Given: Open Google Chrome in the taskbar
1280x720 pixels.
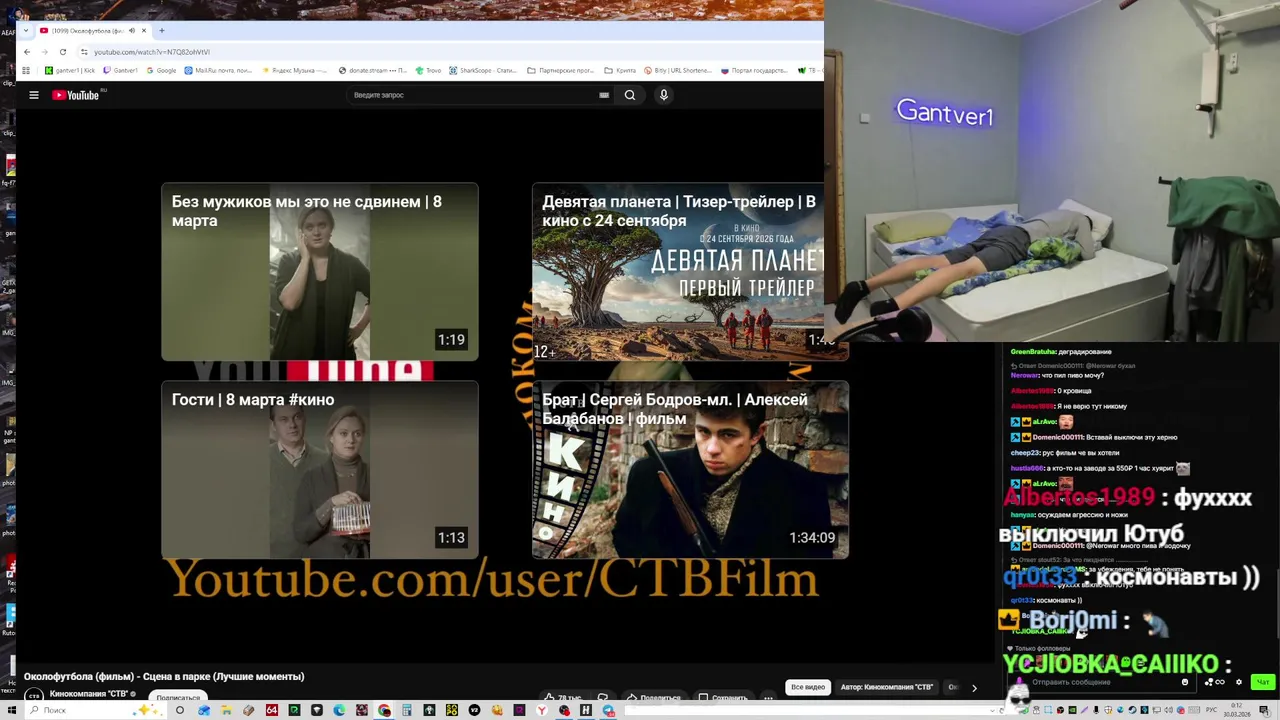Looking at the screenshot, I should pos(384,710).
